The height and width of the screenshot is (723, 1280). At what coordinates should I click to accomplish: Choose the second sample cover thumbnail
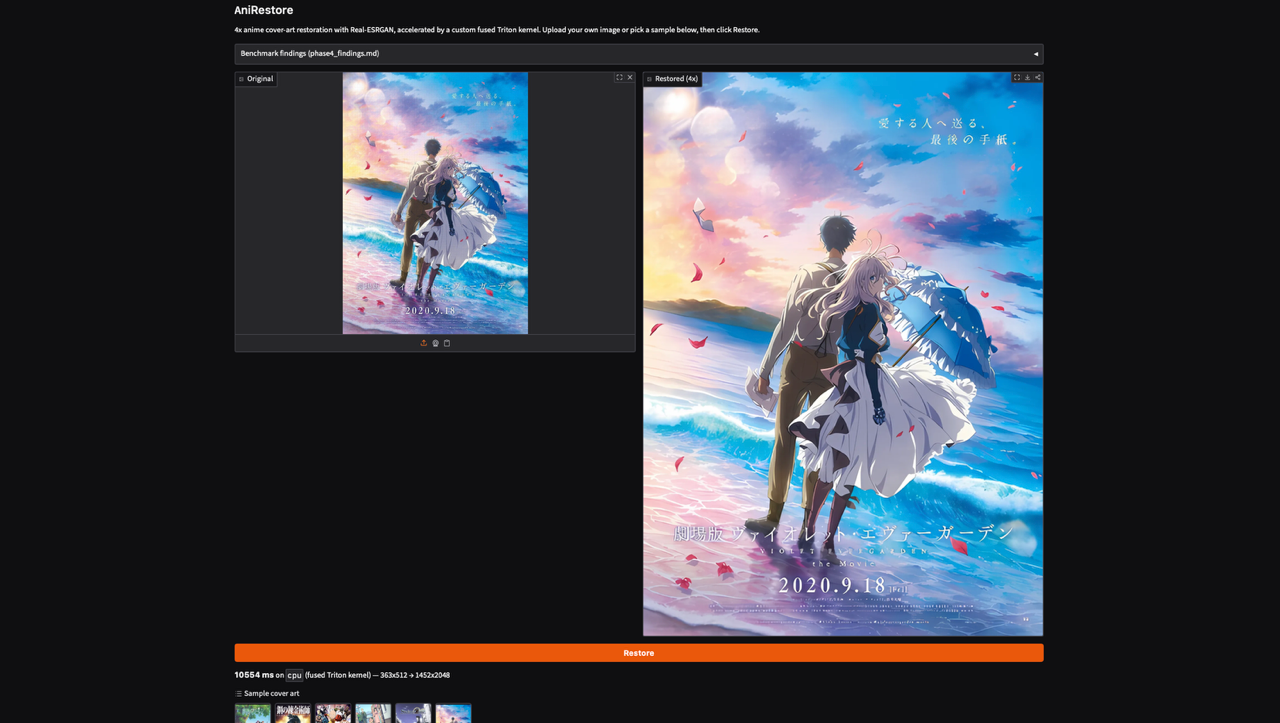pos(293,713)
